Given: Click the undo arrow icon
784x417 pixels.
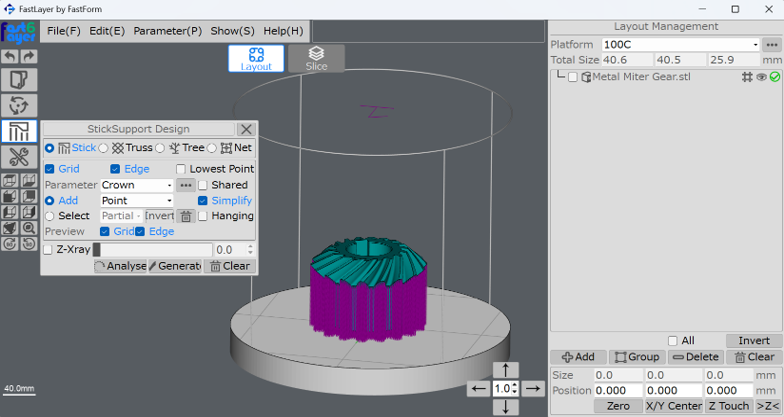Looking at the screenshot, I should point(10,57).
